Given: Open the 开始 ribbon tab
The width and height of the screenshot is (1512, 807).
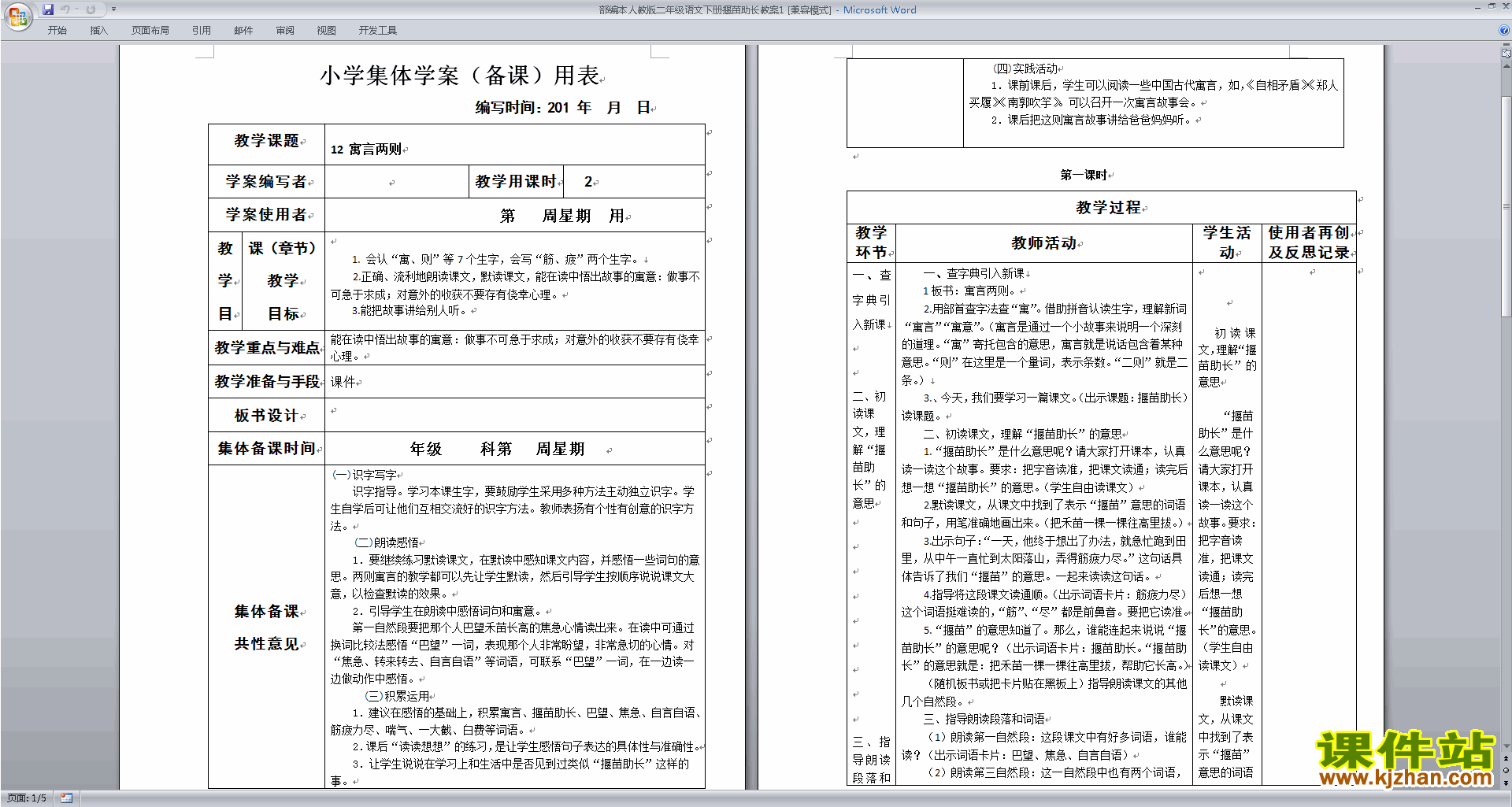Looking at the screenshot, I should pos(57,31).
